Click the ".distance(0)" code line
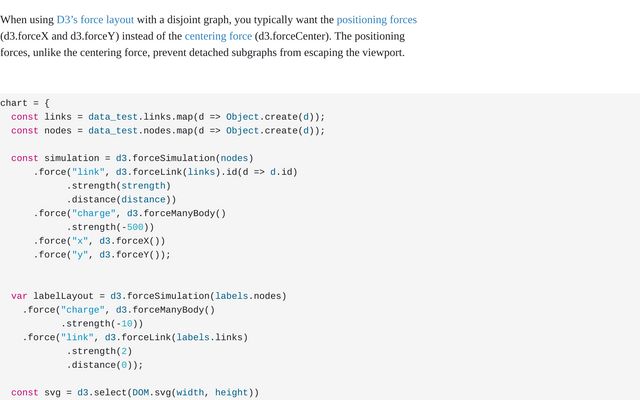The height and width of the screenshot is (400, 640). coord(105,365)
